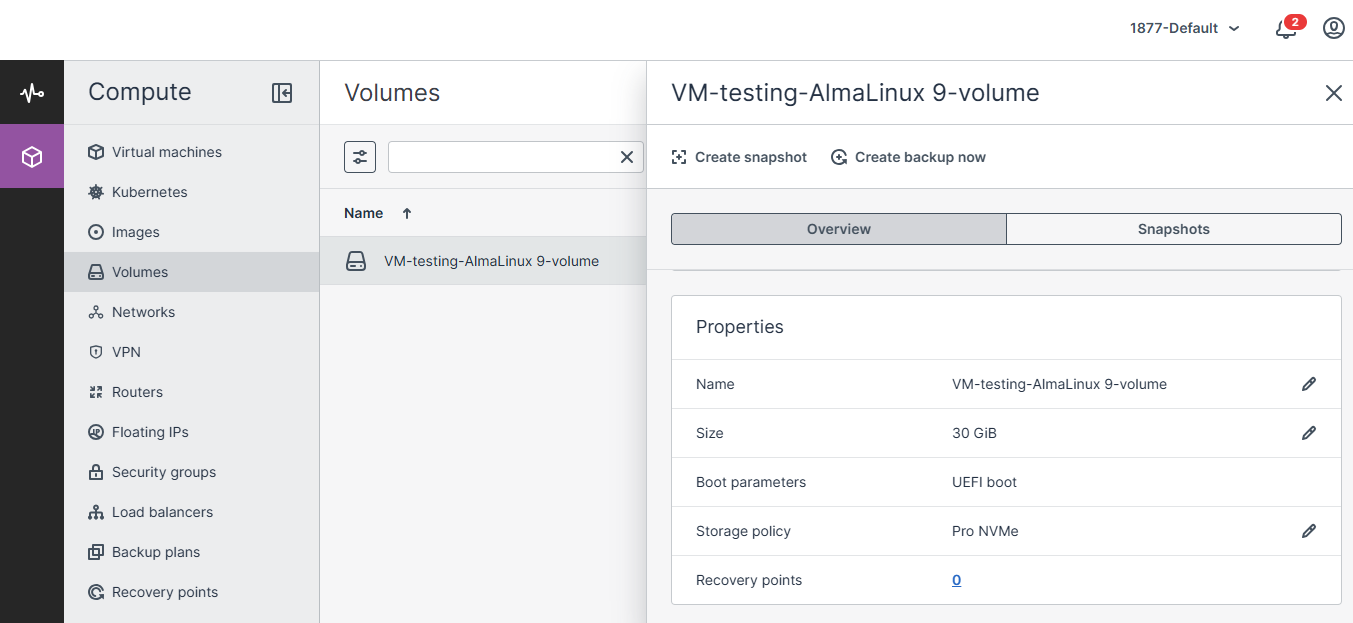Image resolution: width=1353 pixels, height=623 pixels.
Task: Click the disk icon of the volume row
Action: (356, 261)
